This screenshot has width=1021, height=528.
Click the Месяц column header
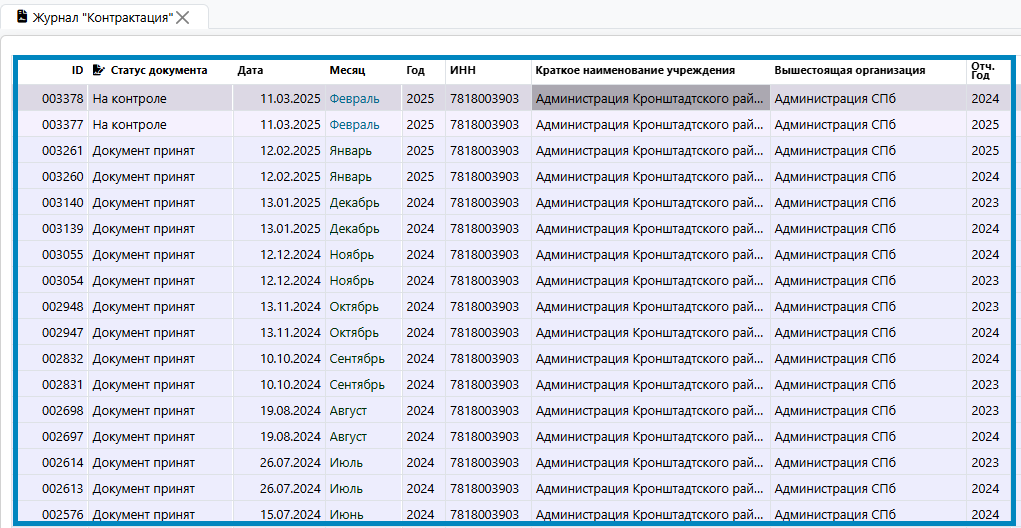point(347,71)
